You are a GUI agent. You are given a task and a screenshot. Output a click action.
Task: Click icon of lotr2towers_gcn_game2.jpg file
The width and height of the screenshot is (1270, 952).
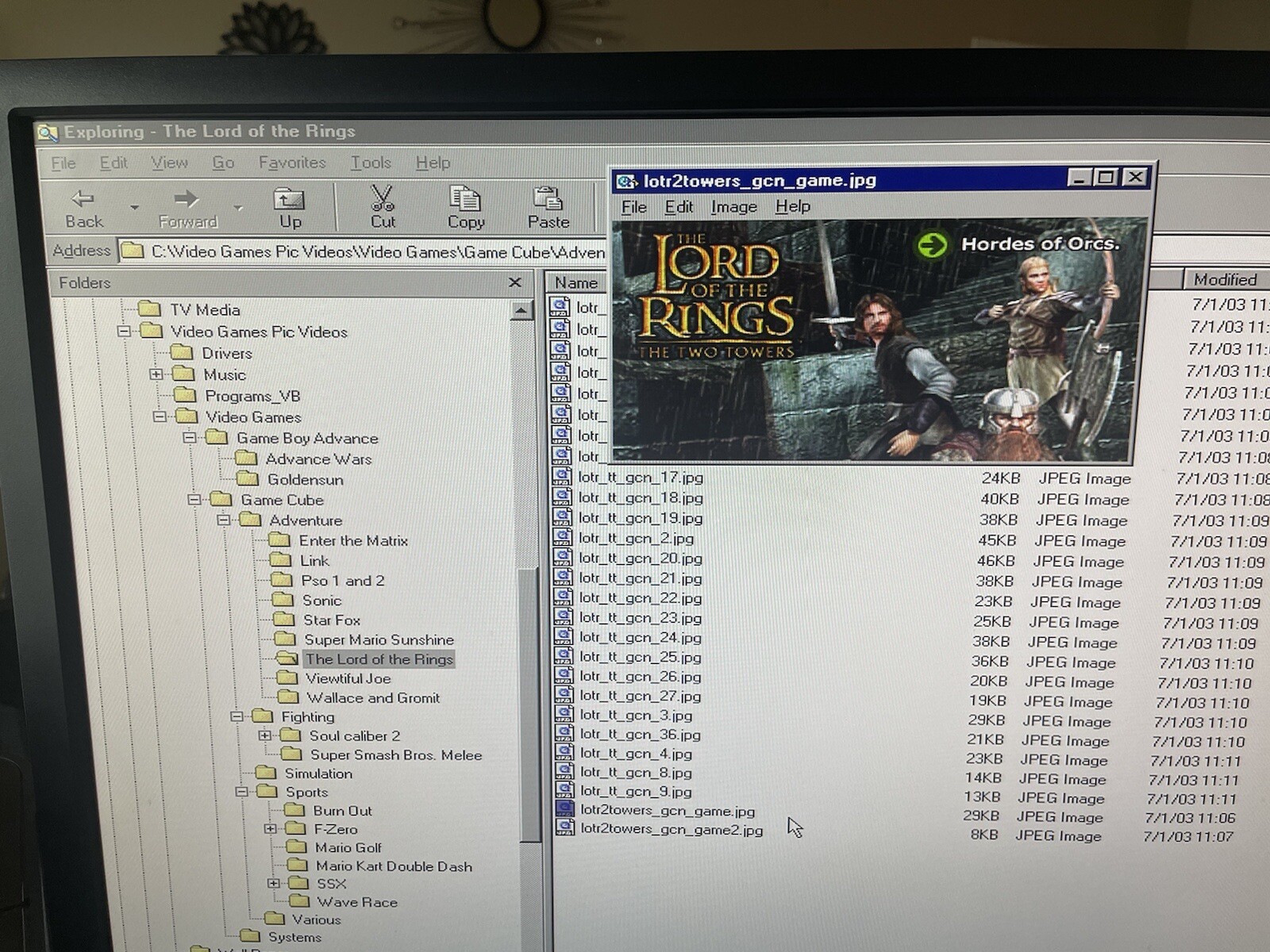(x=565, y=827)
